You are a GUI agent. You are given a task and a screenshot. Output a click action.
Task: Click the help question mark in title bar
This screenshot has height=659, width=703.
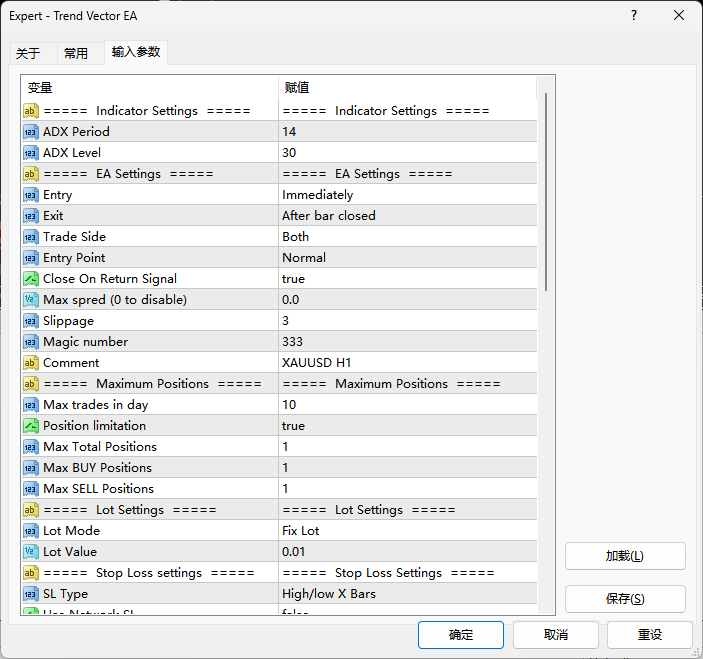tap(634, 15)
